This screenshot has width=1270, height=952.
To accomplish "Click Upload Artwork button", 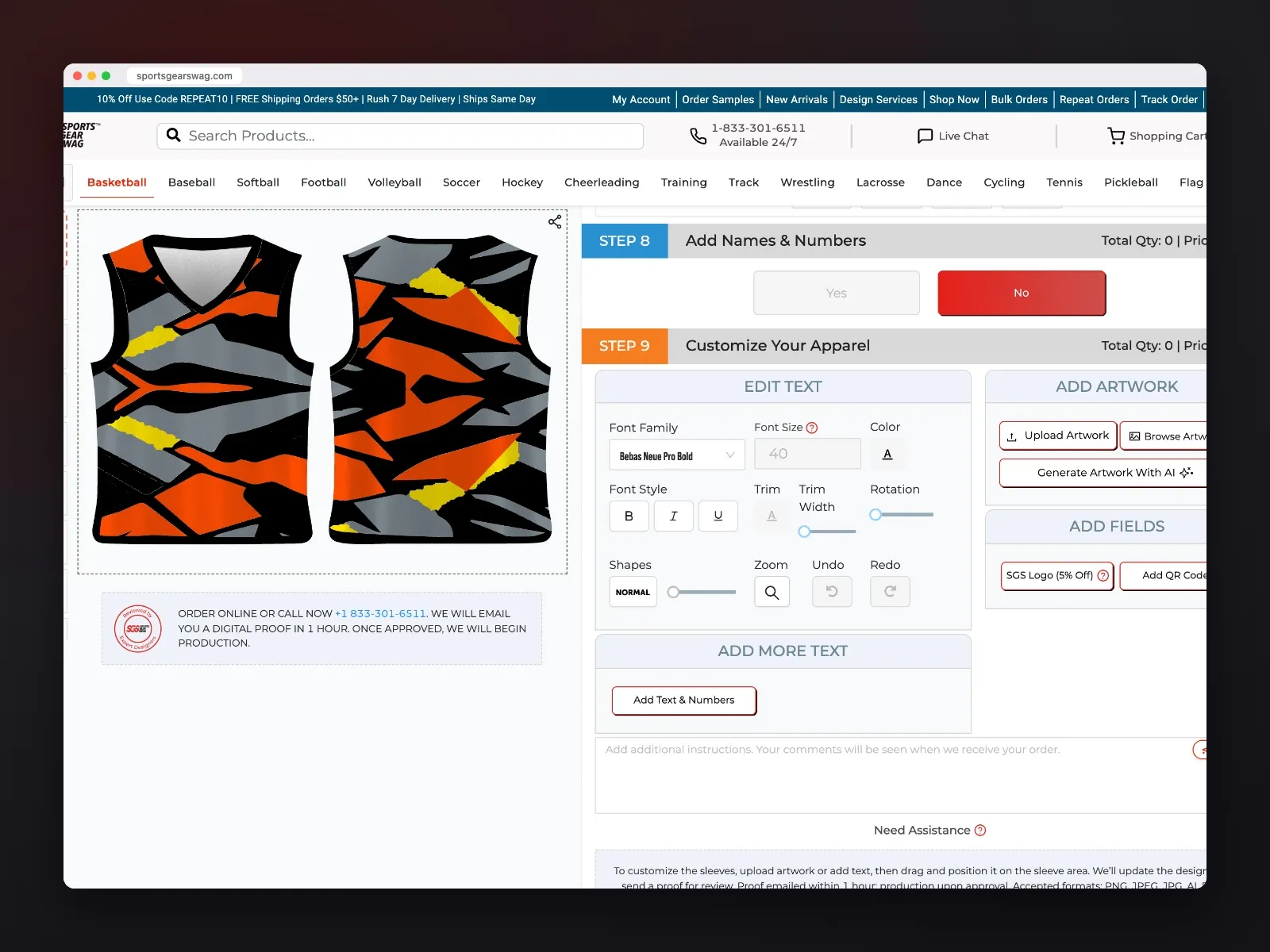I will [x=1058, y=436].
